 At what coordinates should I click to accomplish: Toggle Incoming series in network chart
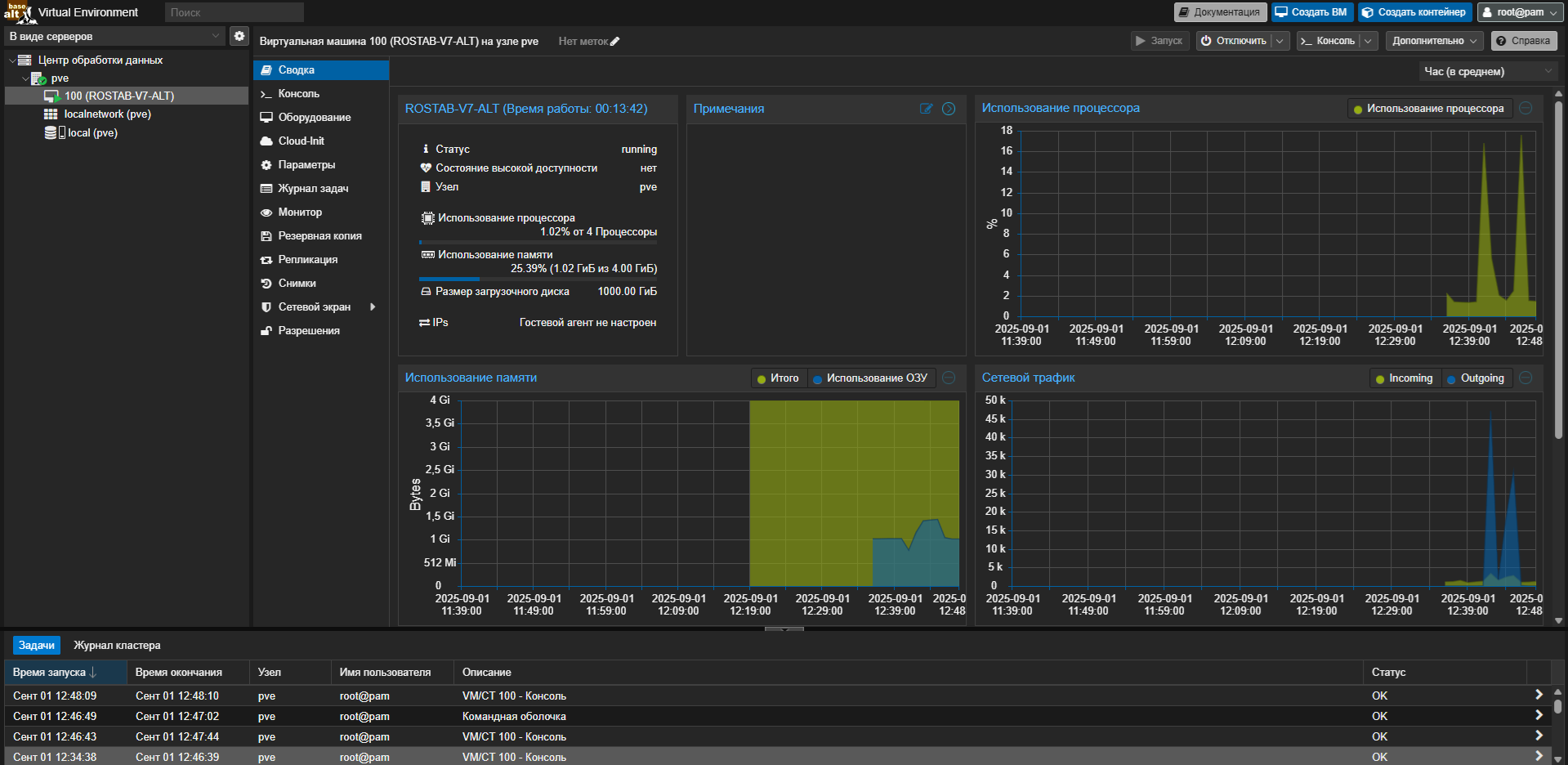click(x=1404, y=378)
